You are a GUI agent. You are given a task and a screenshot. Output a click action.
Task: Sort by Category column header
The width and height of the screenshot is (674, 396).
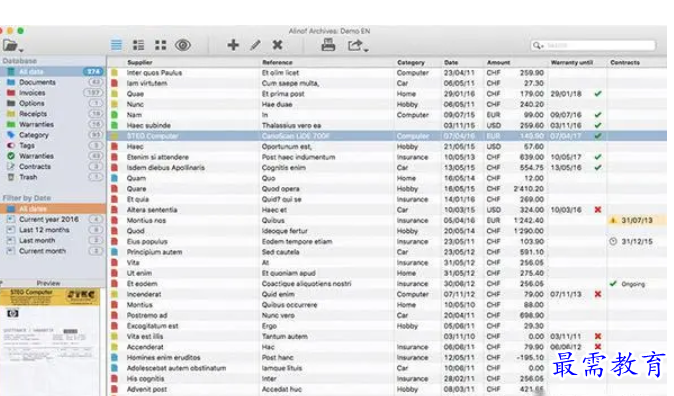pyautogui.click(x=411, y=62)
